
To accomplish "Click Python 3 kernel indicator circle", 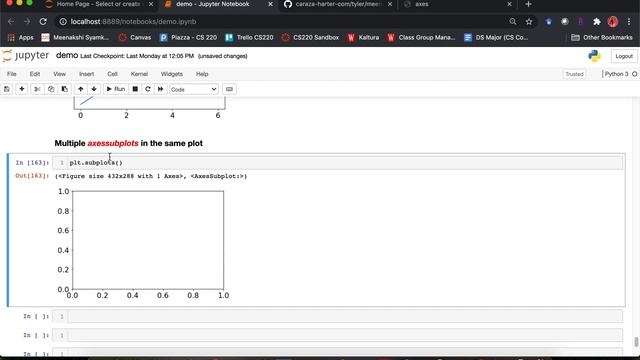I will pos(634,74).
